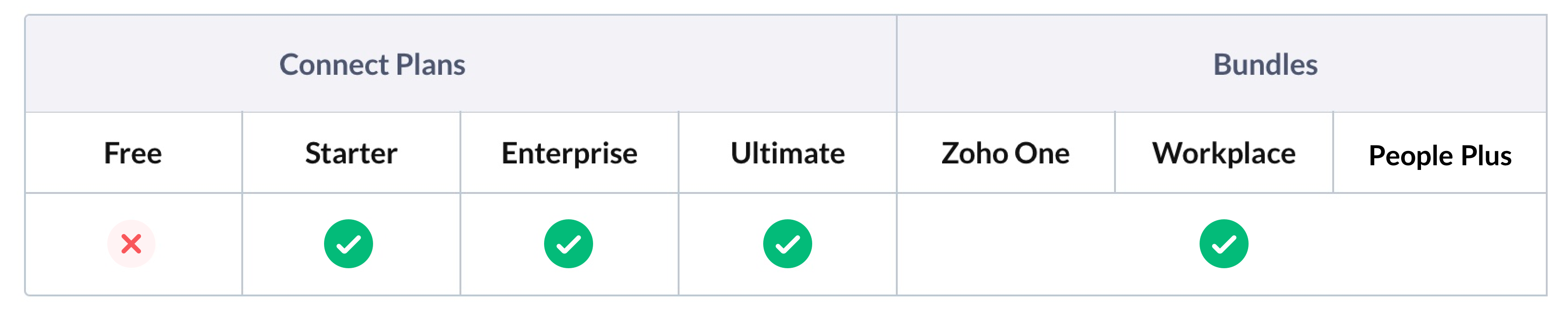Viewport: 1568px width, 313px height.
Task: Choose the Enterprise plan column heading
Action: coord(570,153)
